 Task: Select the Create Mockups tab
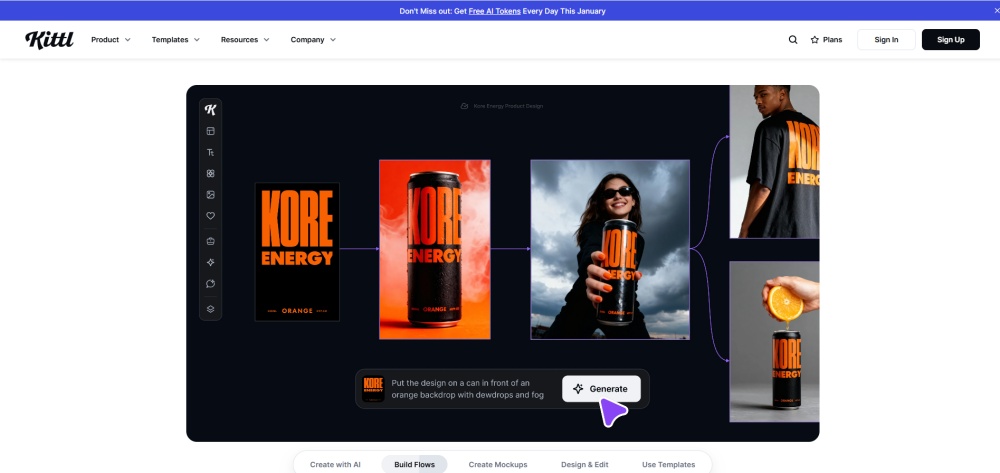pos(497,465)
